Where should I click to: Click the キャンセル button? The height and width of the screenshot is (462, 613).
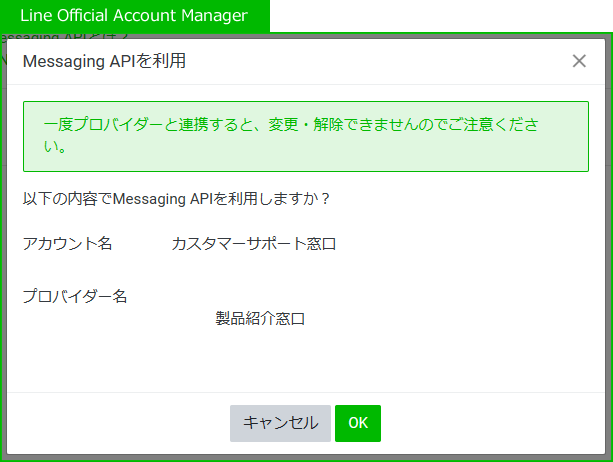[280, 423]
